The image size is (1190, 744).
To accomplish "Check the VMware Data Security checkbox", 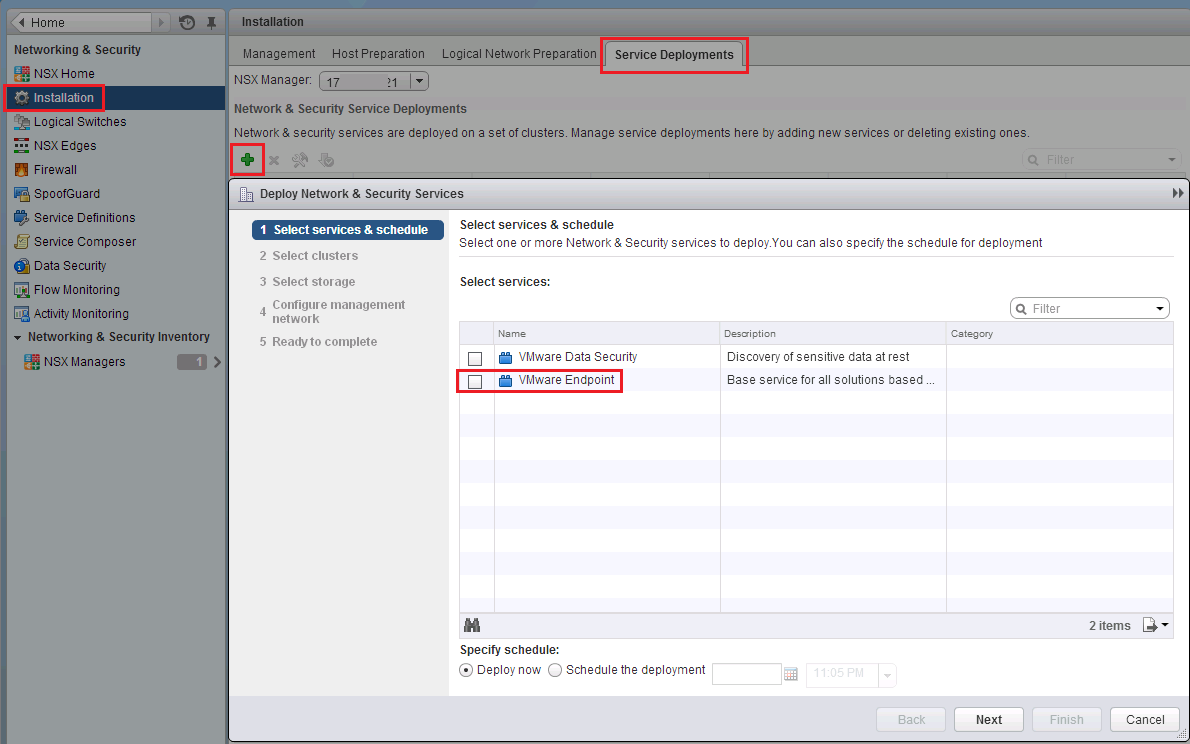I will pos(475,358).
